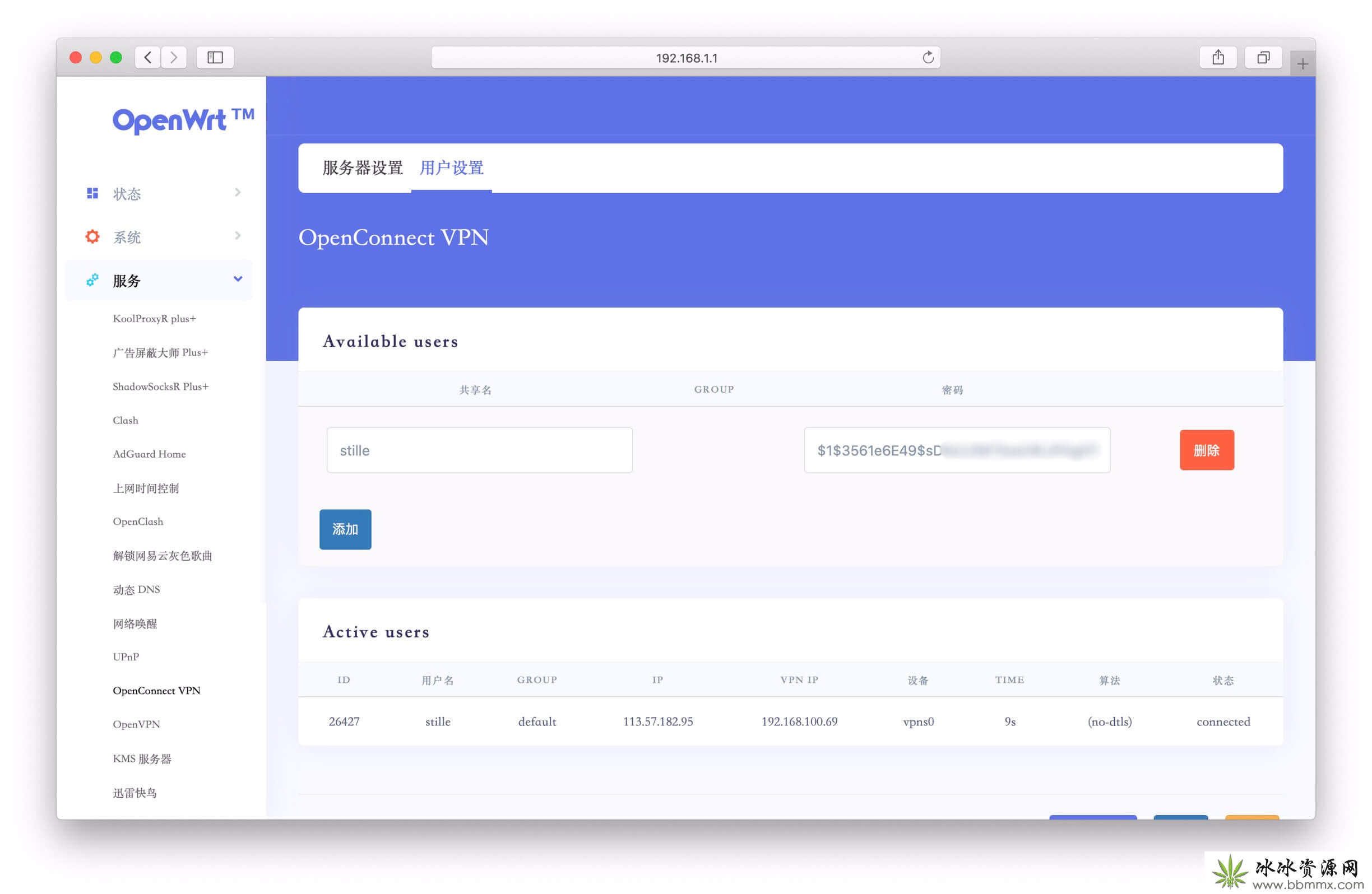Image resolution: width=1372 pixels, height=894 pixels.
Task: Click the Available users heading
Action: point(390,341)
